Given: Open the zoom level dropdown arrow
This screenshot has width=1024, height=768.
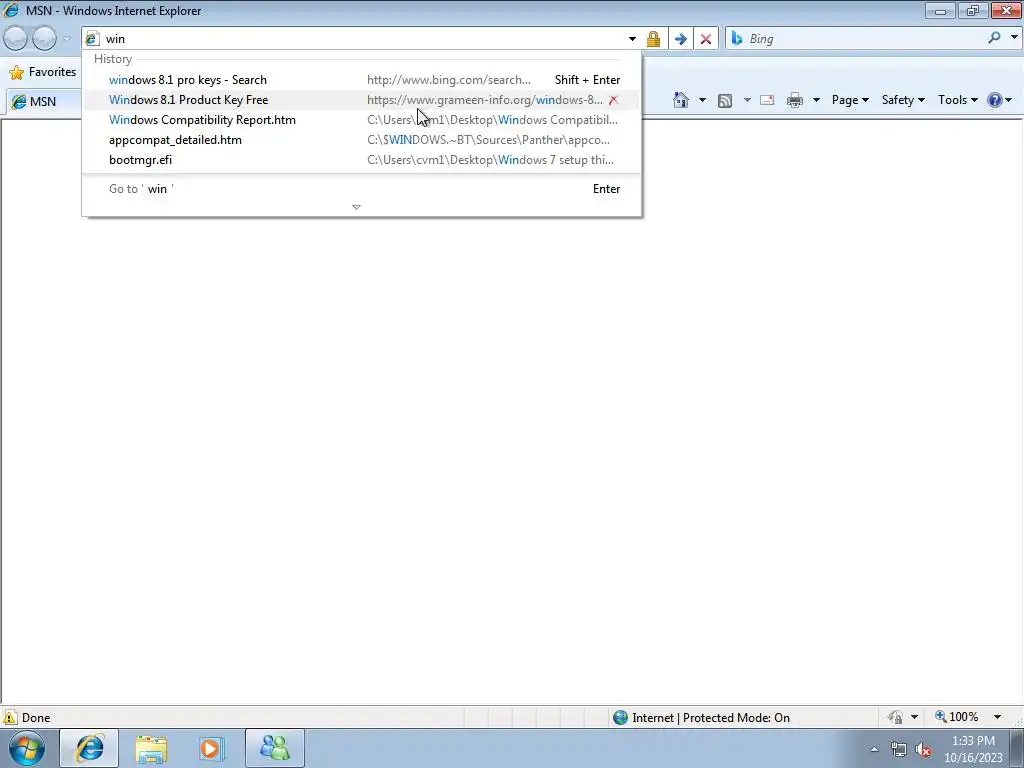Looking at the screenshot, I should click(x=997, y=717).
